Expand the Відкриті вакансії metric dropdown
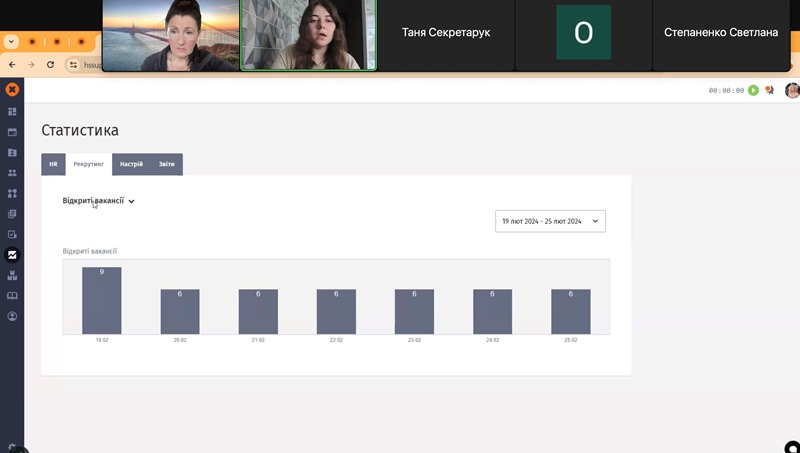This screenshot has width=800, height=453. click(x=98, y=200)
